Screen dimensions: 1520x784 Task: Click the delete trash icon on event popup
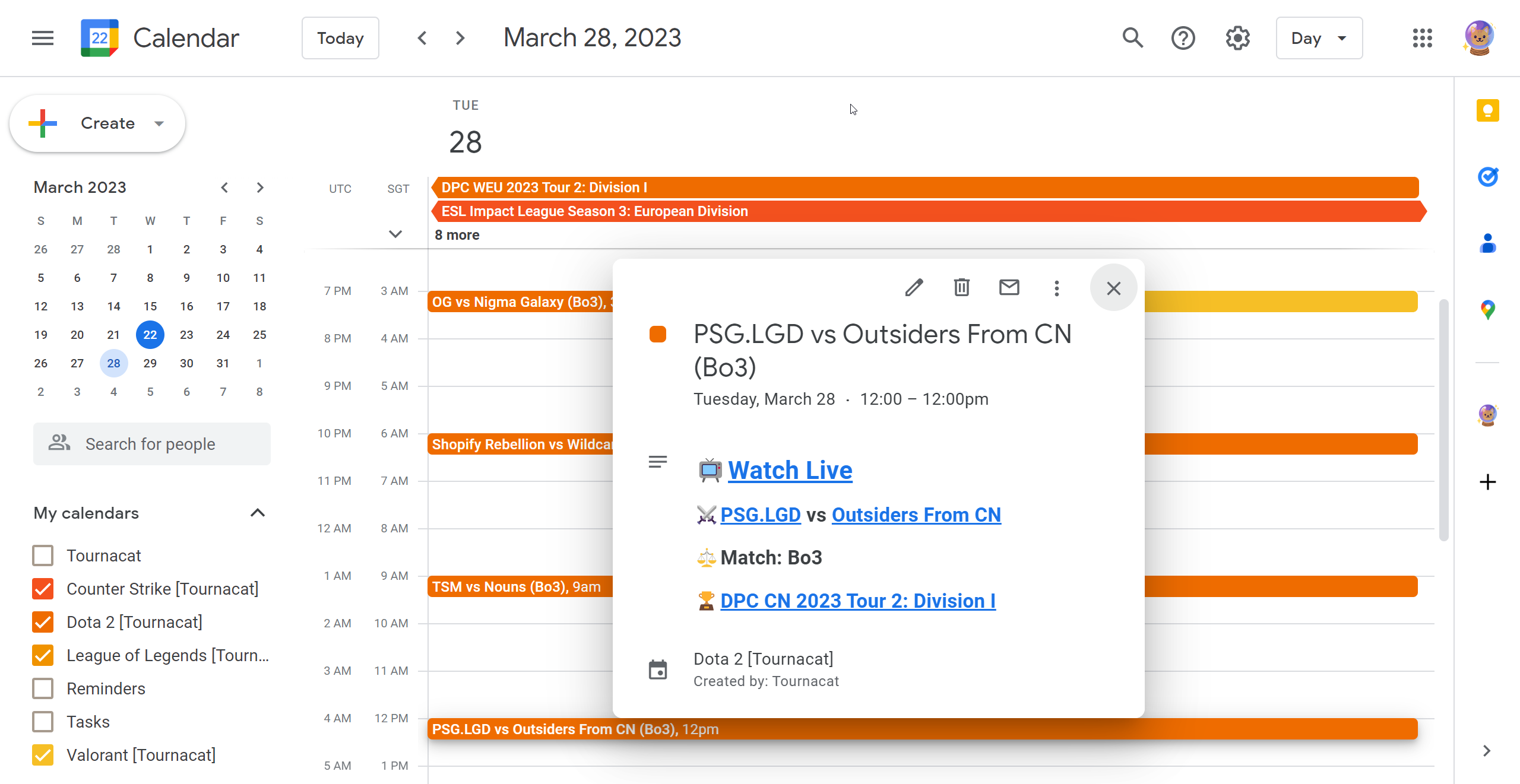[x=961, y=288]
